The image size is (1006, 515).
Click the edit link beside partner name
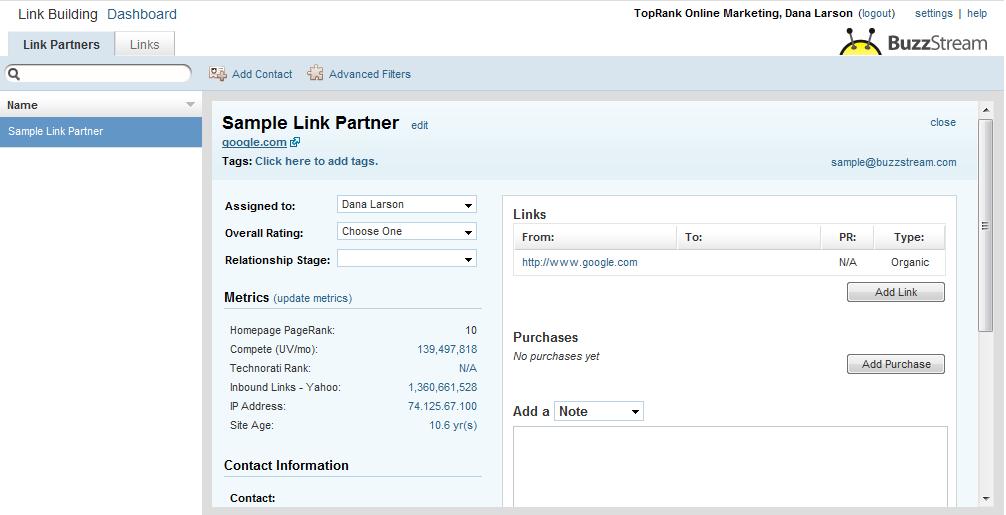420,125
